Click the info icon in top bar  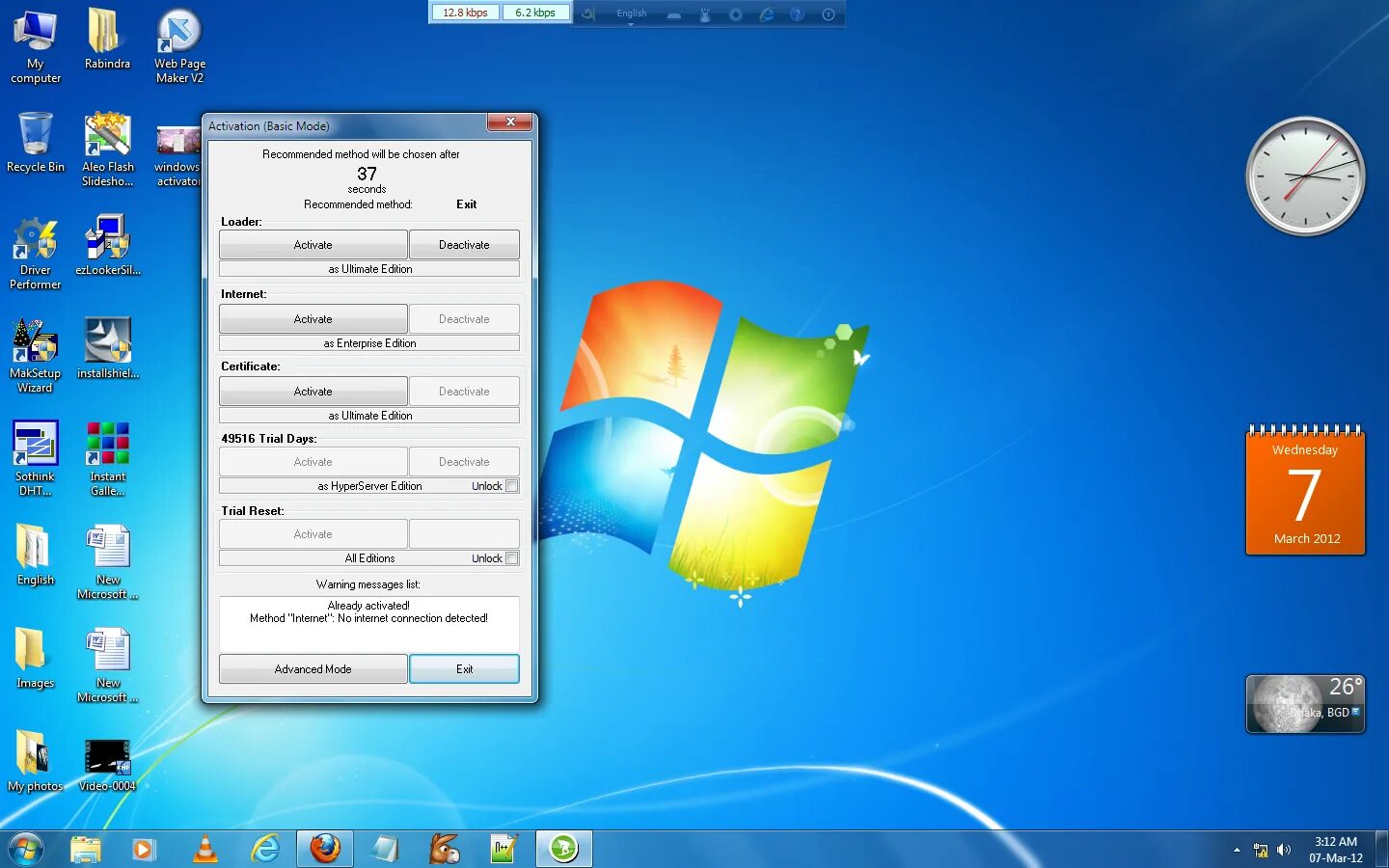(828, 14)
